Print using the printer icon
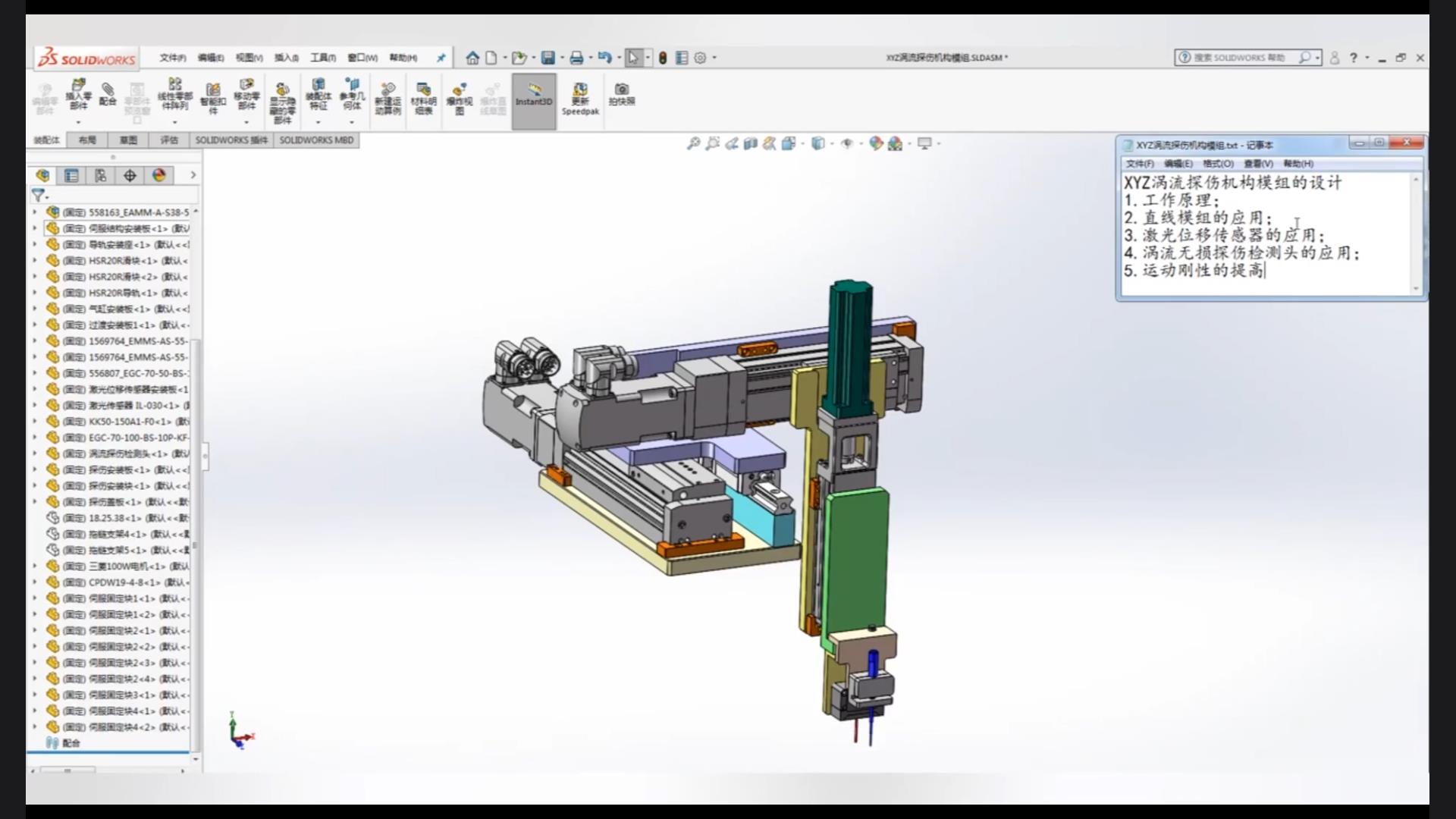Image resolution: width=1456 pixels, height=819 pixels. click(x=576, y=58)
